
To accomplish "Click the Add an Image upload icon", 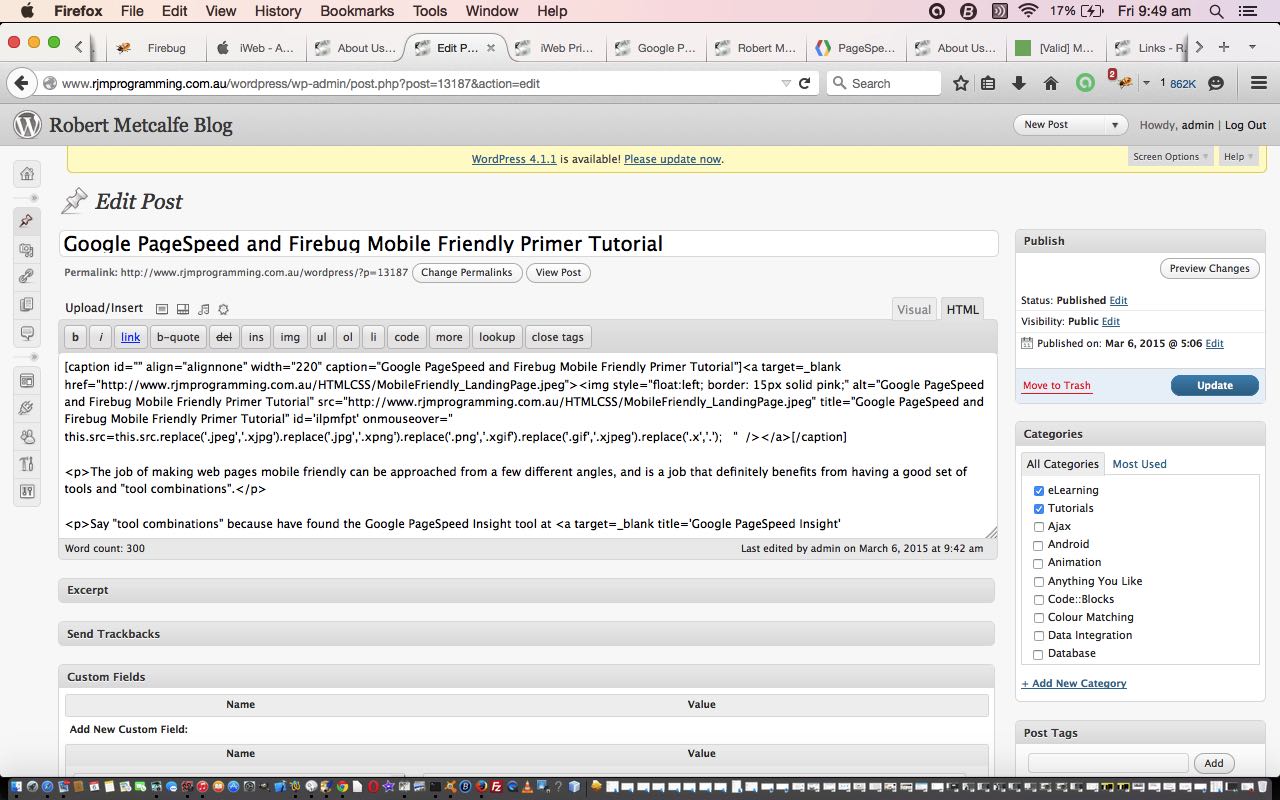I will pyautogui.click(x=162, y=309).
